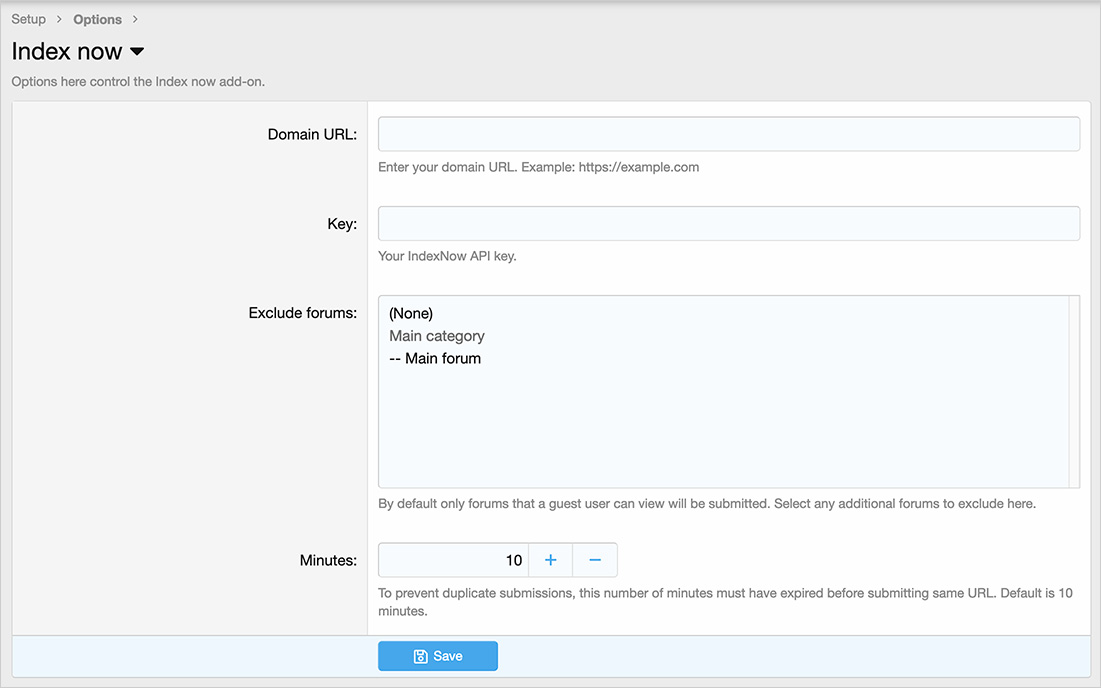This screenshot has width=1101, height=688.
Task: Click the Minutes number field
Action: (x=453, y=560)
